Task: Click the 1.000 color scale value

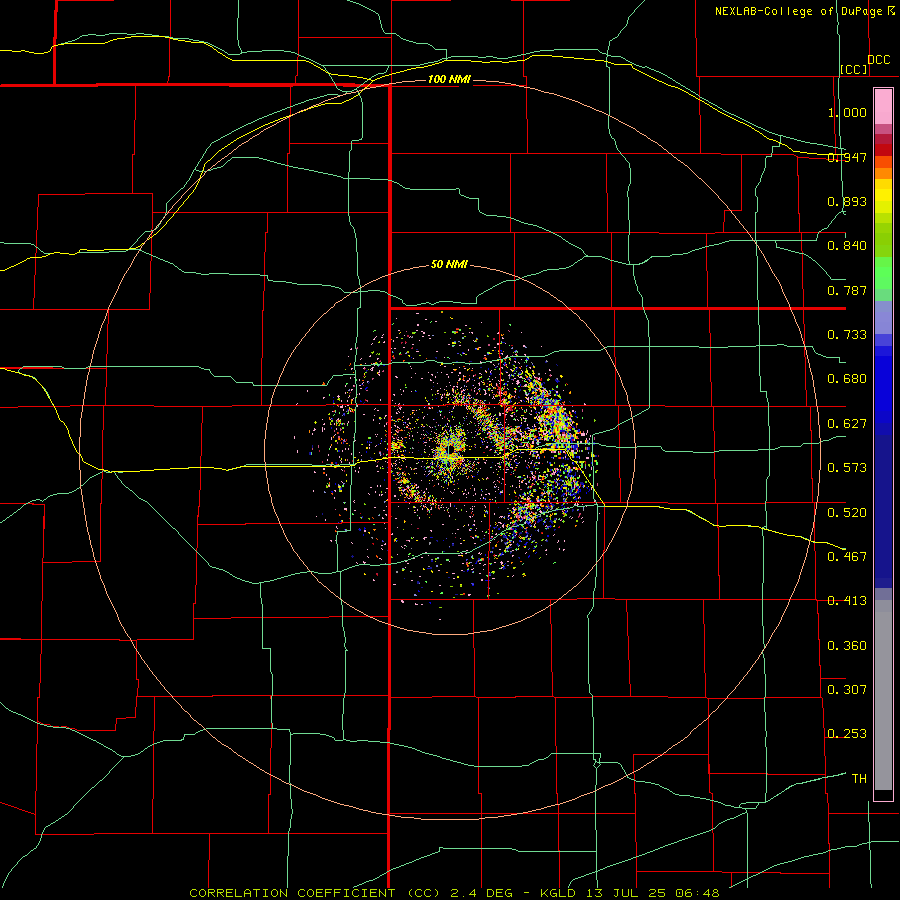Action: point(847,112)
